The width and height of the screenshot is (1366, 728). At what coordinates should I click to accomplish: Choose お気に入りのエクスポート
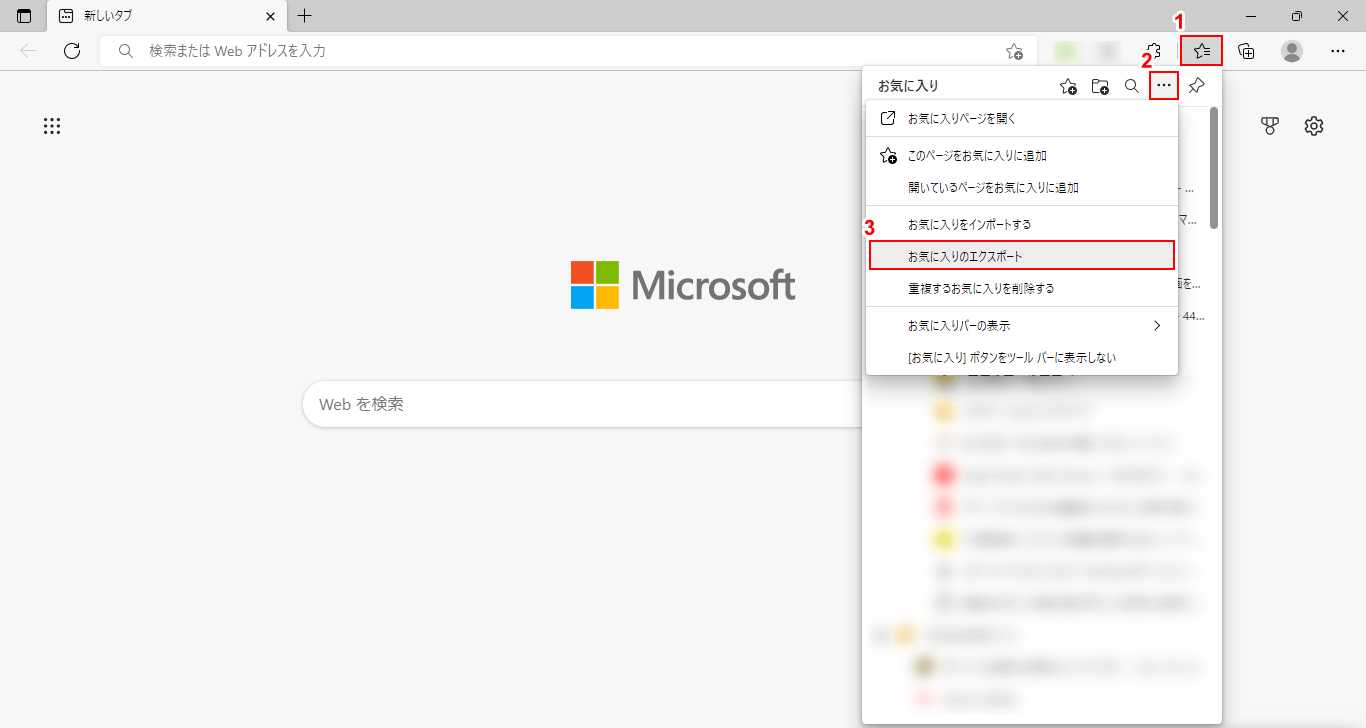(x=1022, y=256)
